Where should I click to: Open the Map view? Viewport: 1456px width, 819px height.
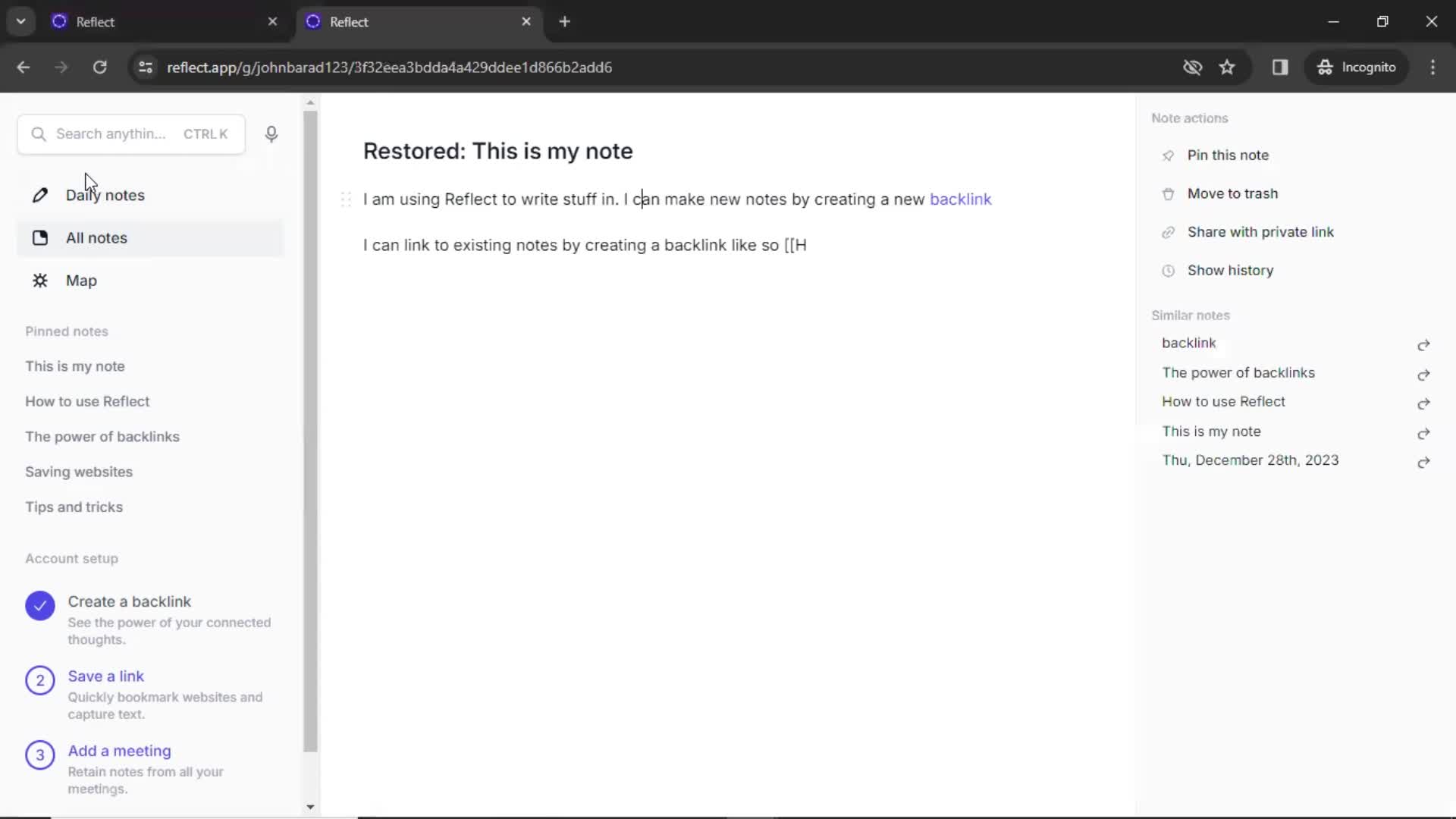point(81,281)
